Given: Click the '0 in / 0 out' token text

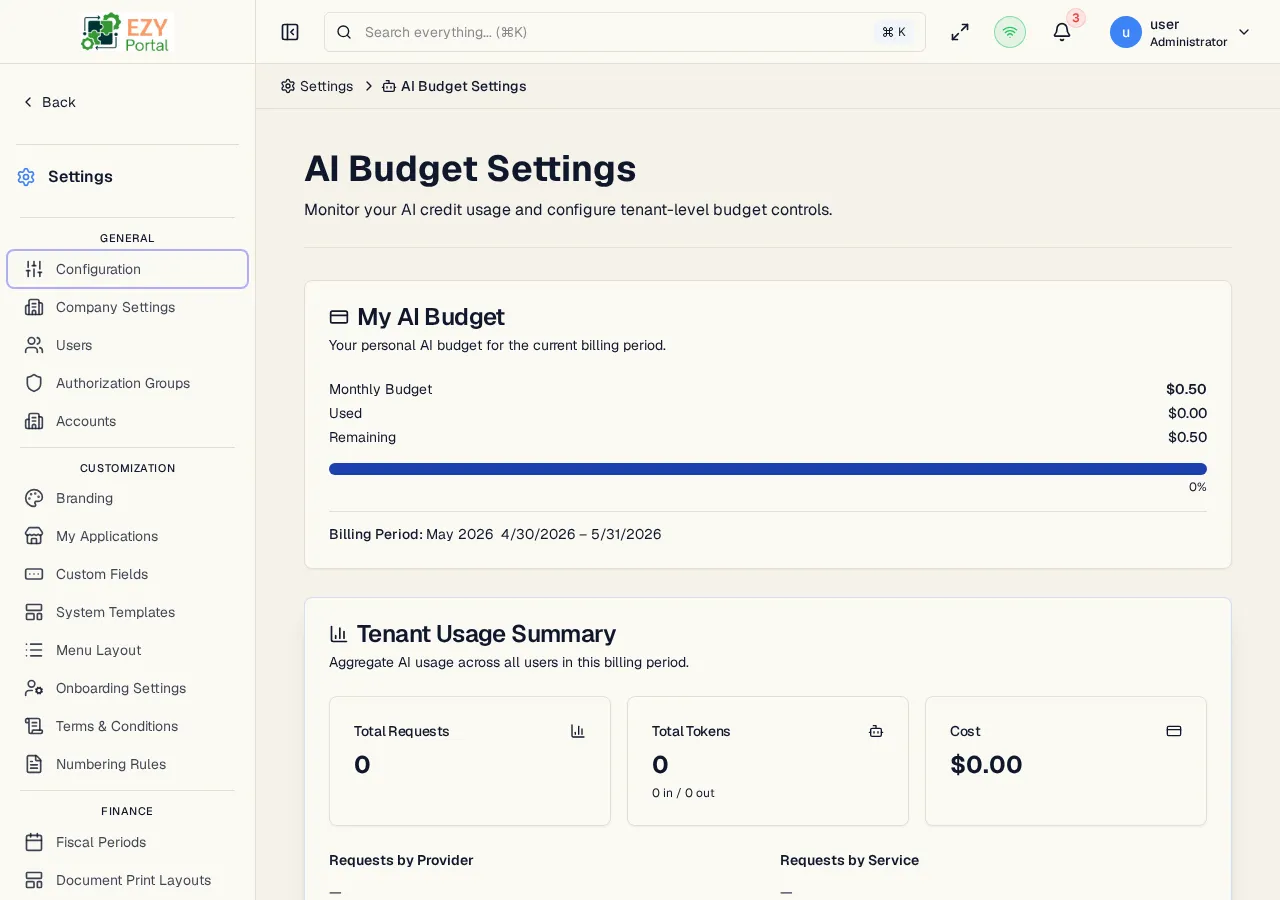Looking at the screenshot, I should pyautogui.click(x=683, y=793).
